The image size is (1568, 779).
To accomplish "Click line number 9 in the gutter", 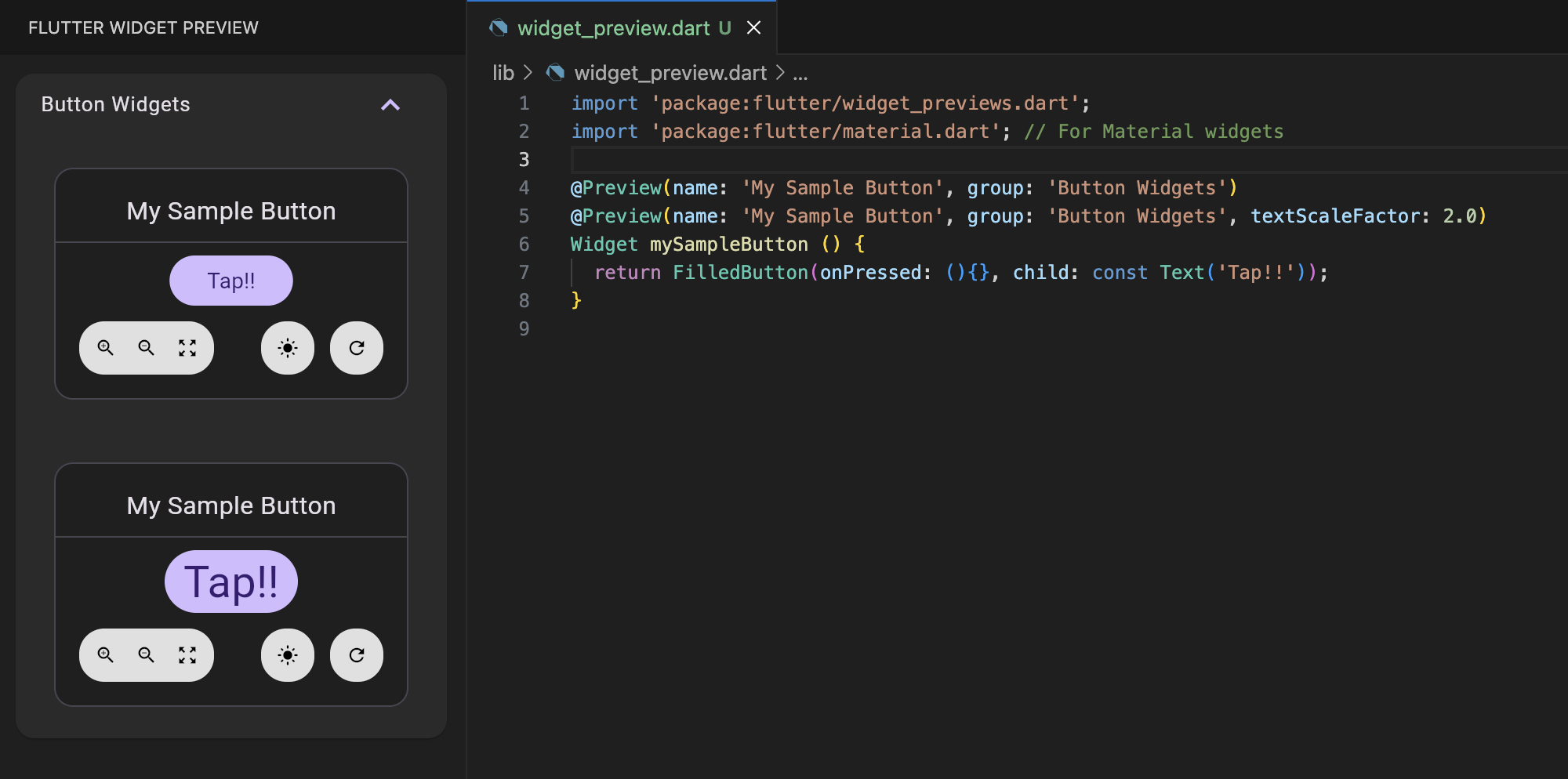I will click(x=524, y=329).
